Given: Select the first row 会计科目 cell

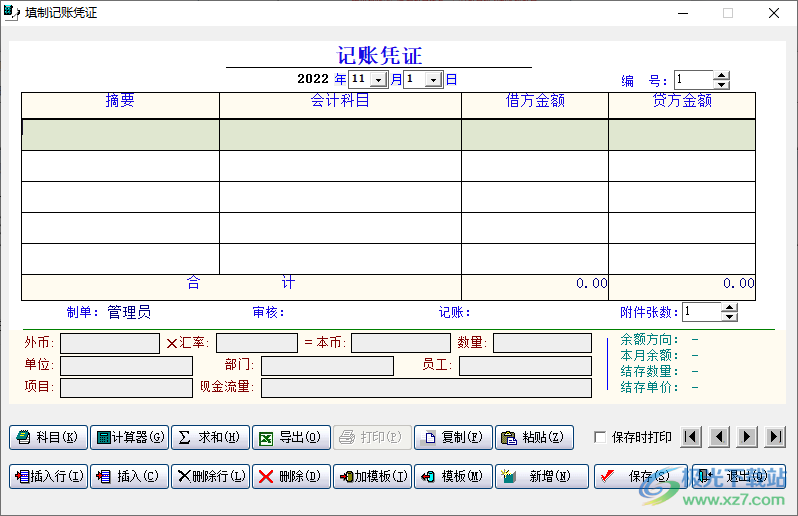Looking at the screenshot, I should click(x=340, y=135).
